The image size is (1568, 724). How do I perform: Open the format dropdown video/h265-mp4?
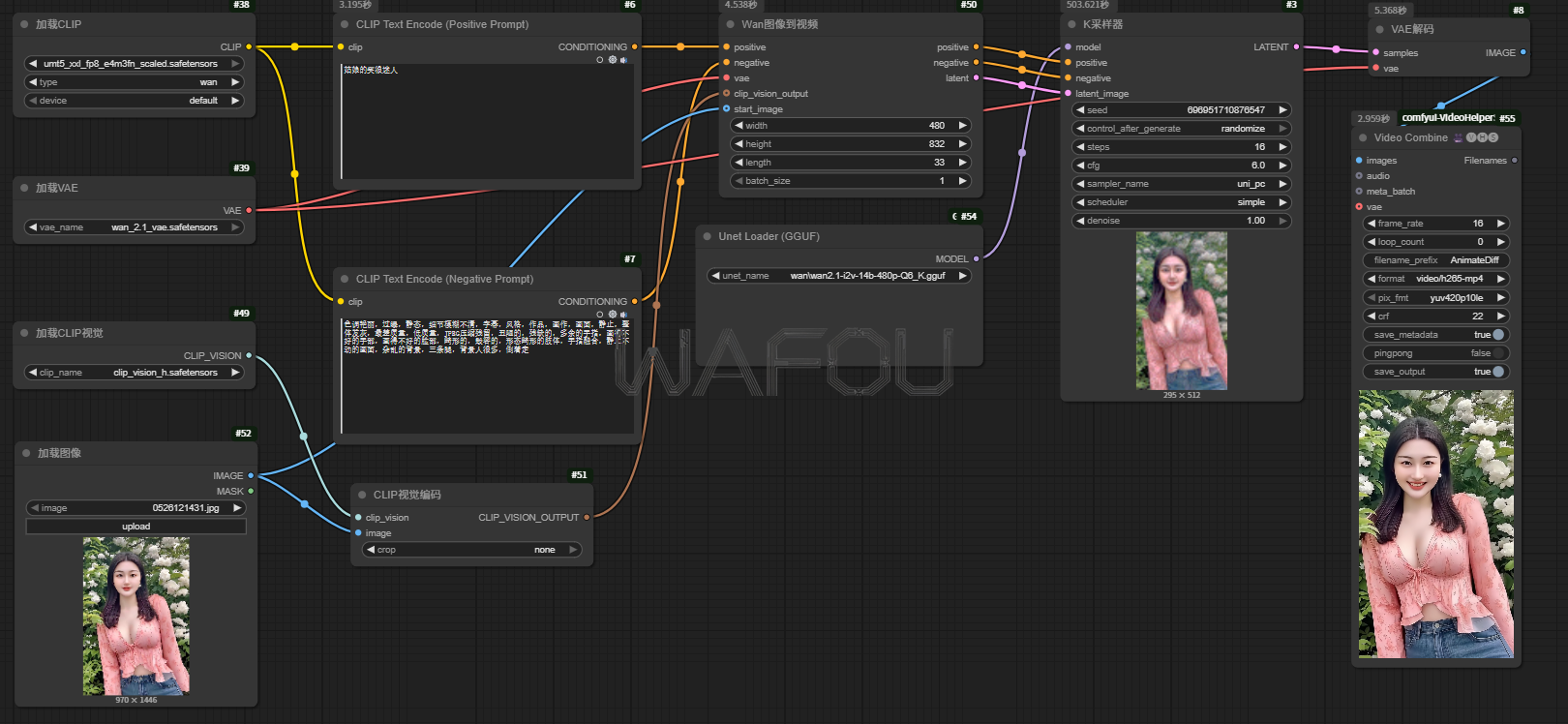click(1436, 279)
